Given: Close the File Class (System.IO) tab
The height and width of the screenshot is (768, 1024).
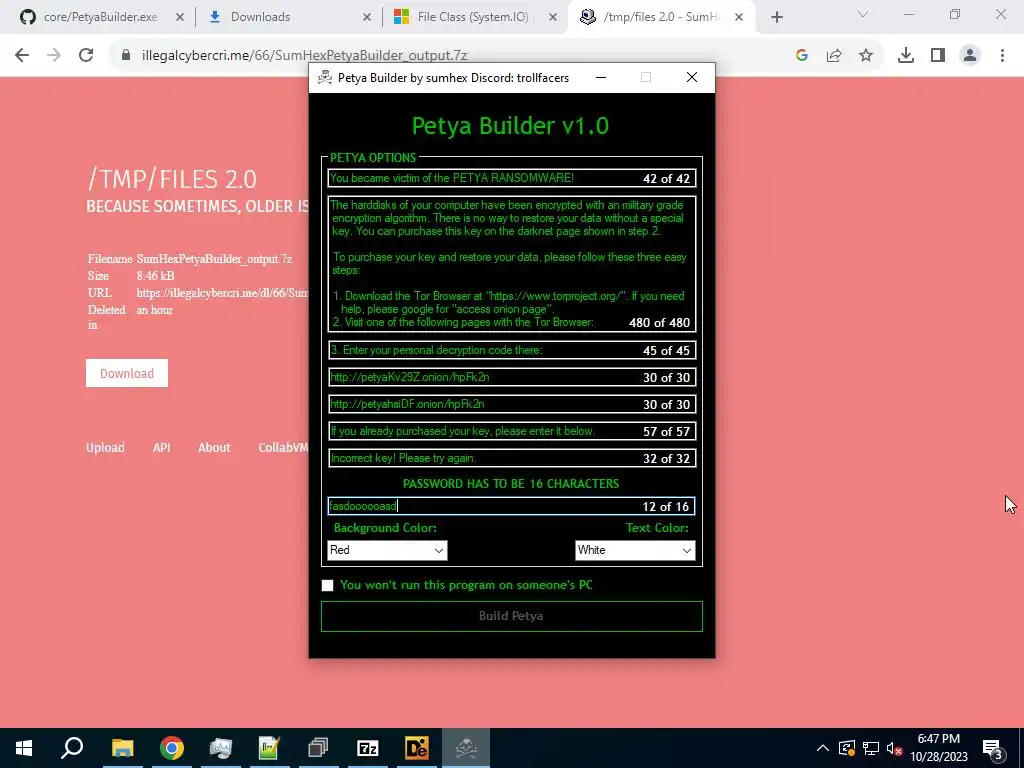Looking at the screenshot, I should (x=553, y=18).
